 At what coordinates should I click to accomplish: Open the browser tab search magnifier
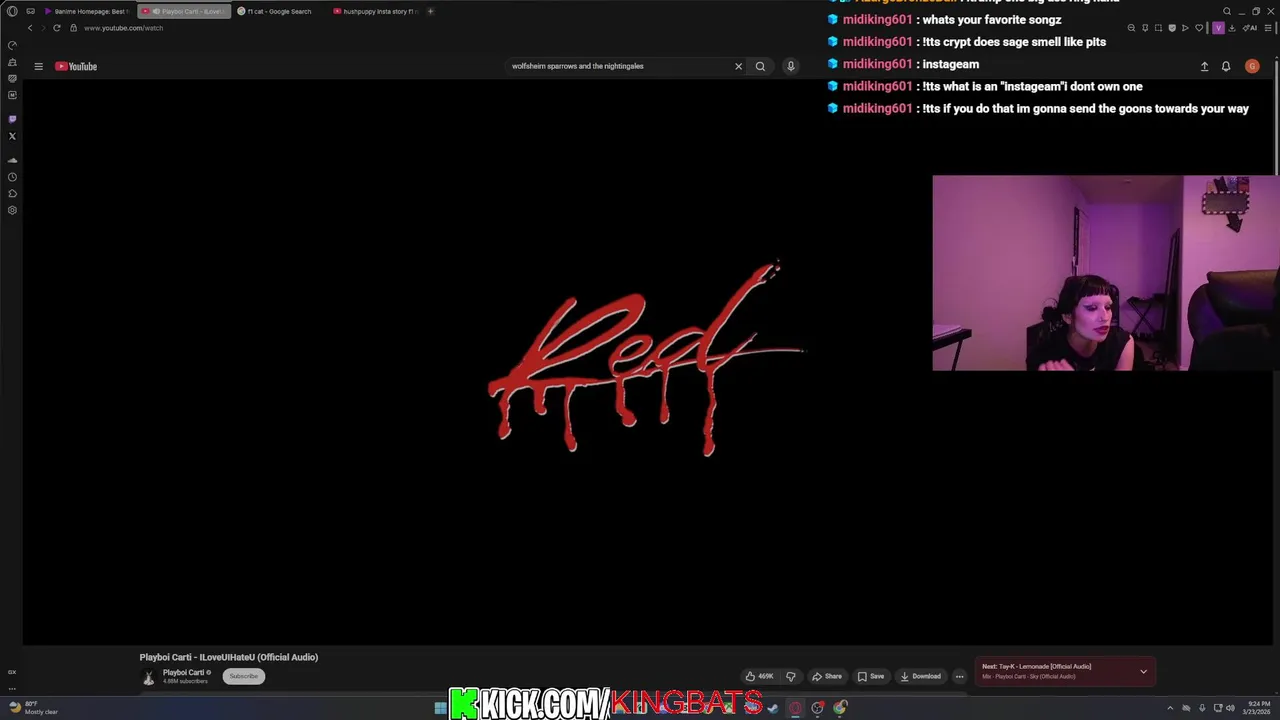click(x=1227, y=11)
